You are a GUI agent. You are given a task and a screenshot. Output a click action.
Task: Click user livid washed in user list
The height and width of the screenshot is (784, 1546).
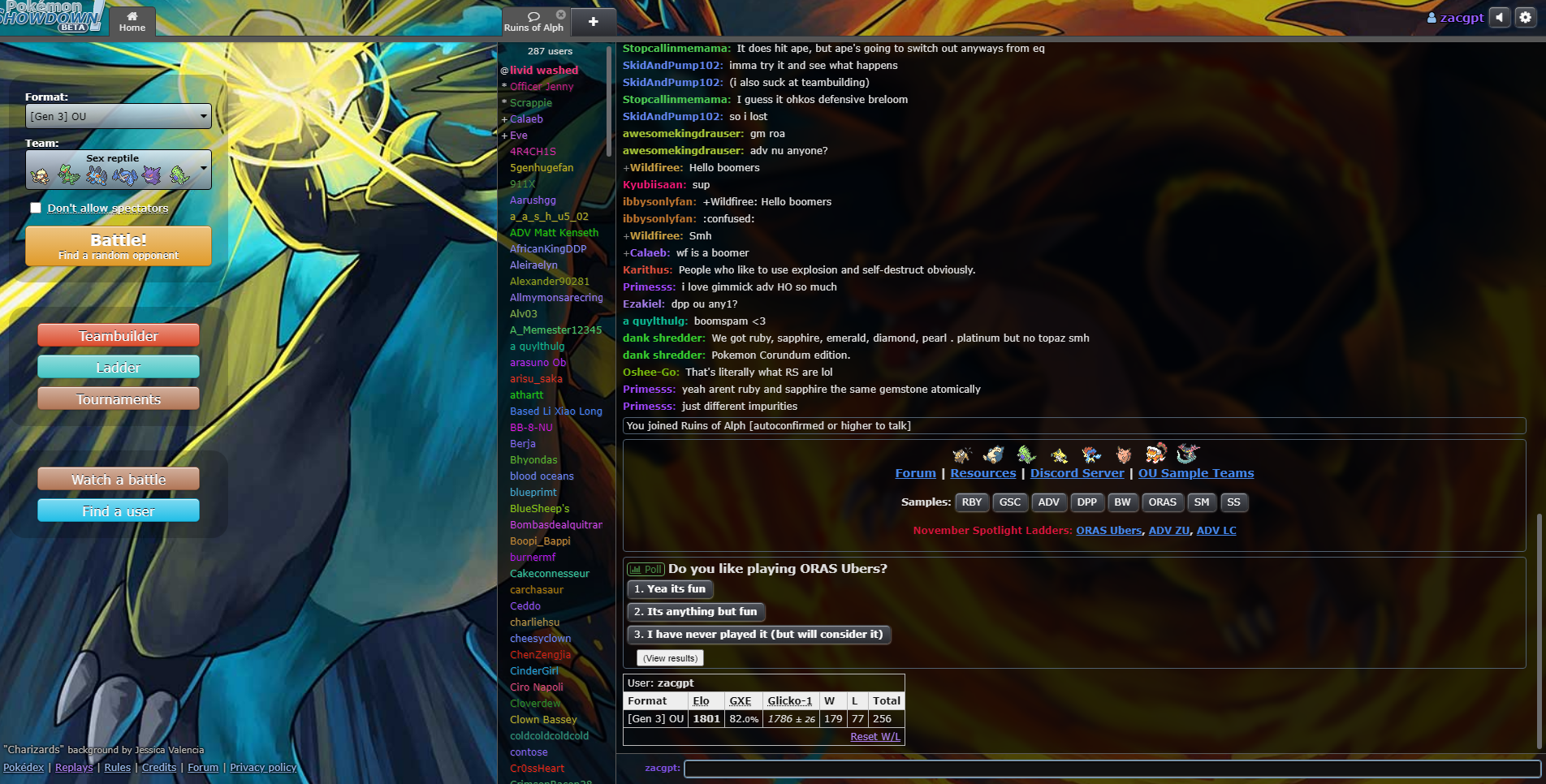544,71
